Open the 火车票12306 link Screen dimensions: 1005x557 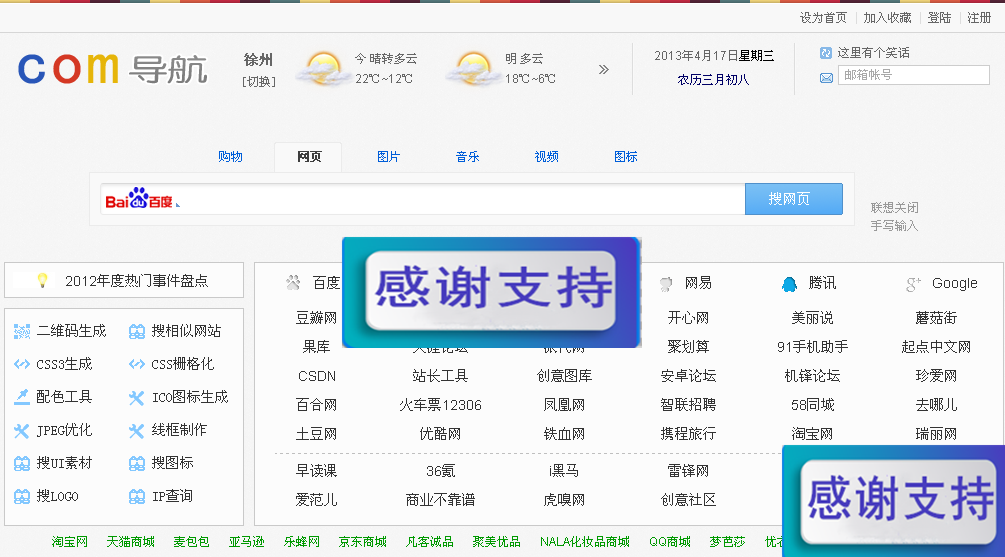[440, 405]
